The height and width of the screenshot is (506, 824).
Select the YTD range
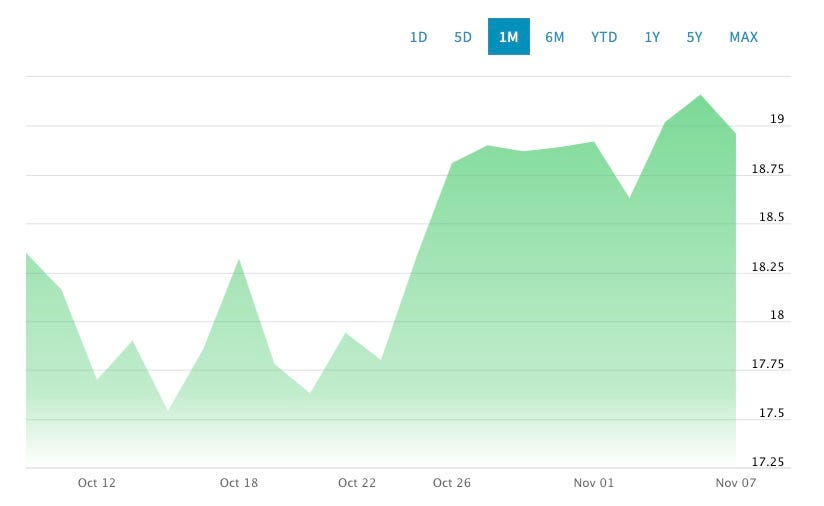point(604,37)
